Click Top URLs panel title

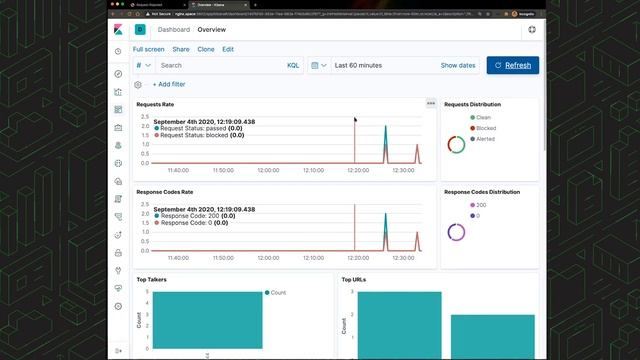coord(353,280)
